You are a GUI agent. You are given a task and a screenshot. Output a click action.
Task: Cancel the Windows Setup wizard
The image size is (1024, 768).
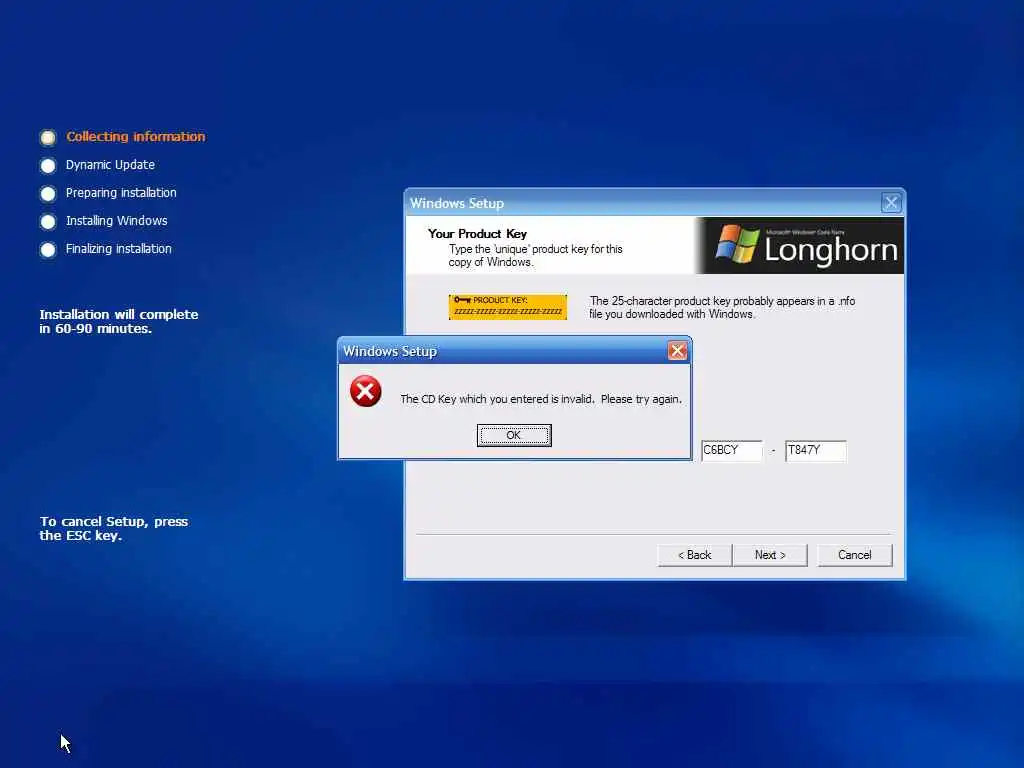854,555
